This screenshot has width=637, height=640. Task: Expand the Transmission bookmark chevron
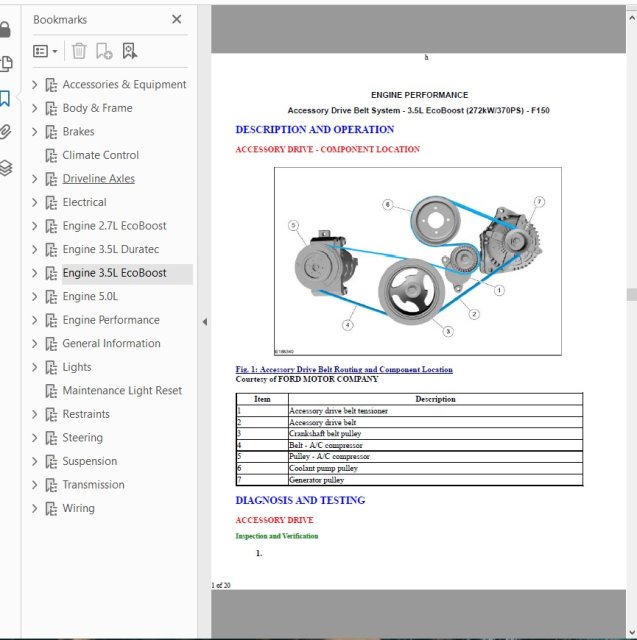coord(34,485)
